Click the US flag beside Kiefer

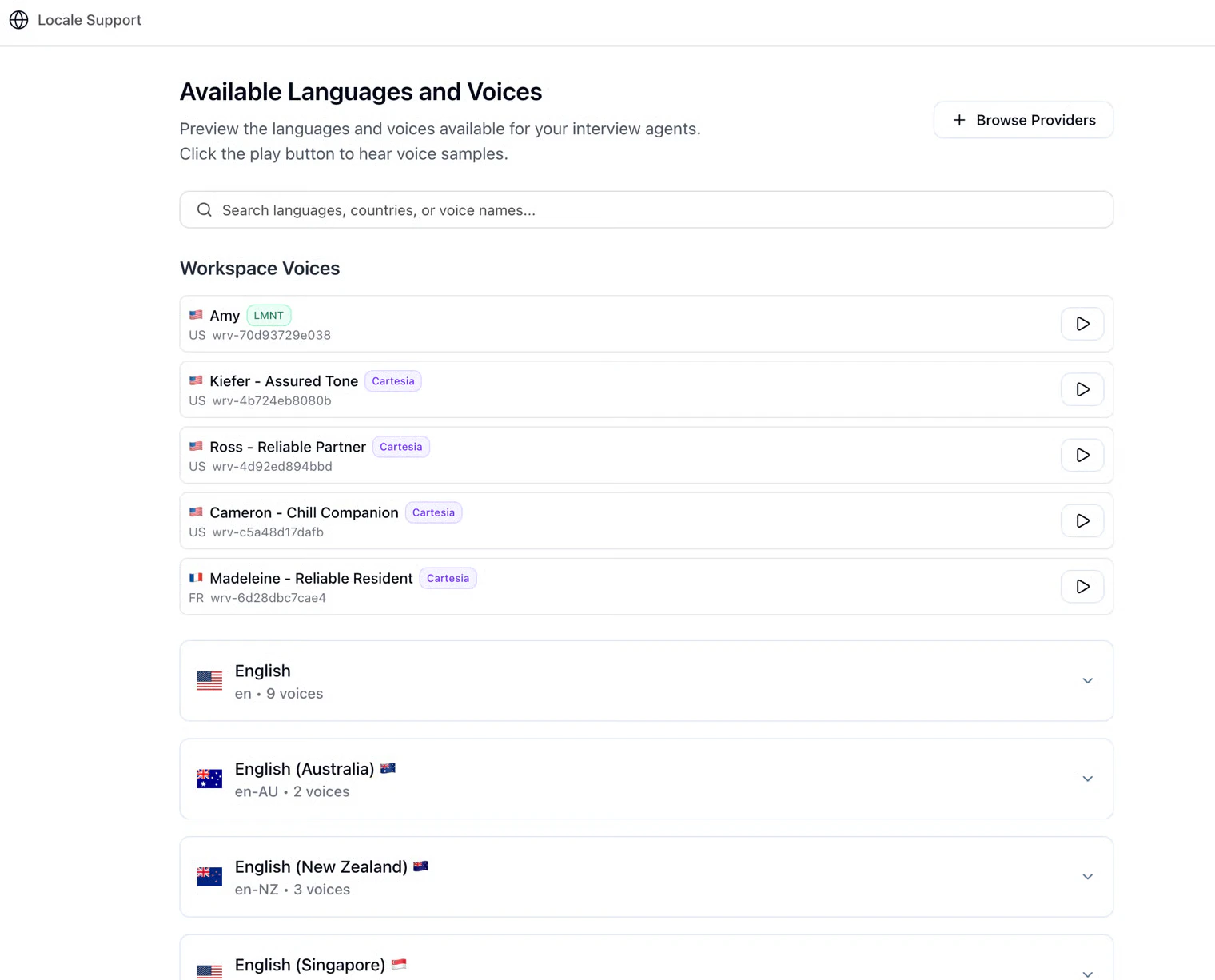196,380
